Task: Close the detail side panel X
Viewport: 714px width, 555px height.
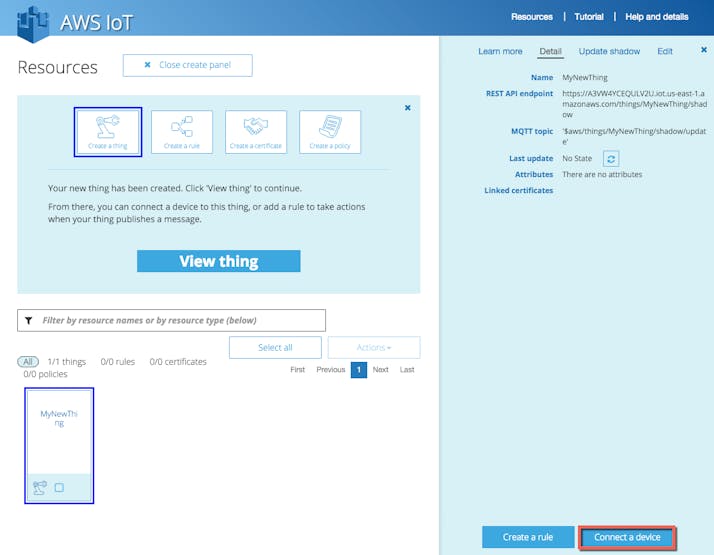Action: click(704, 50)
